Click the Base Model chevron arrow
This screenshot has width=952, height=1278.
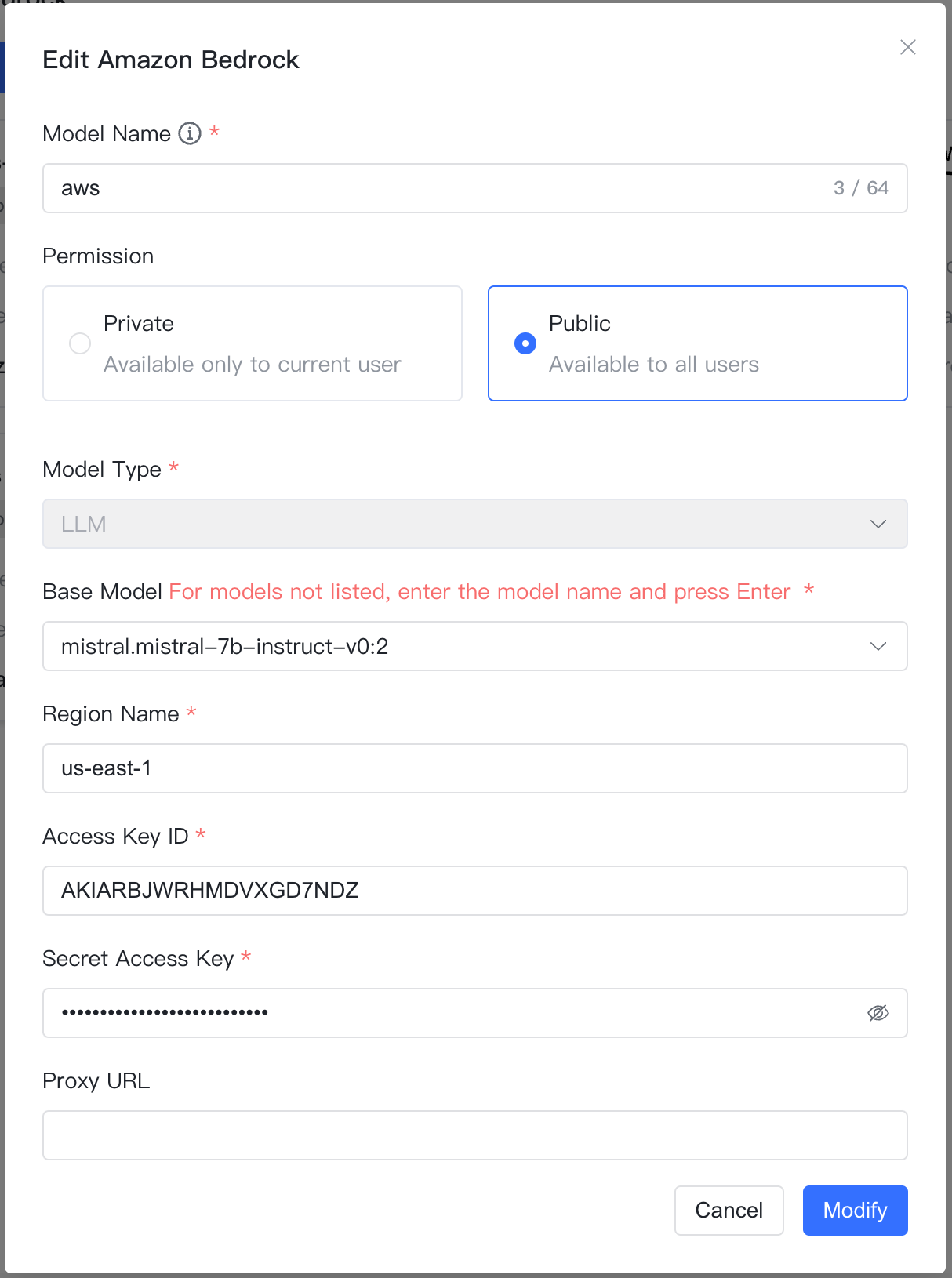tap(878, 646)
